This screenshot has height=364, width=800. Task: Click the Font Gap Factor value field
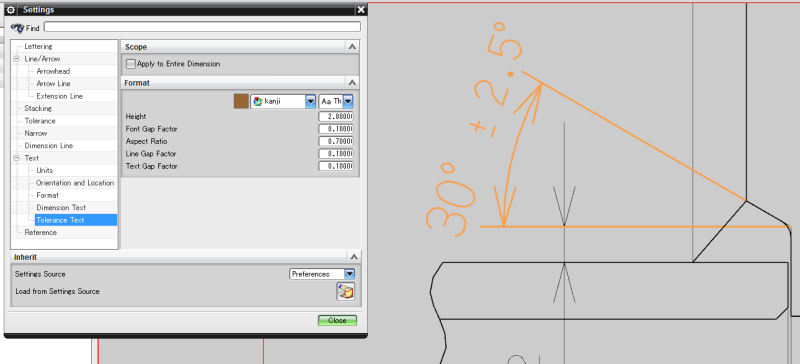pyautogui.click(x=336, y=129)
